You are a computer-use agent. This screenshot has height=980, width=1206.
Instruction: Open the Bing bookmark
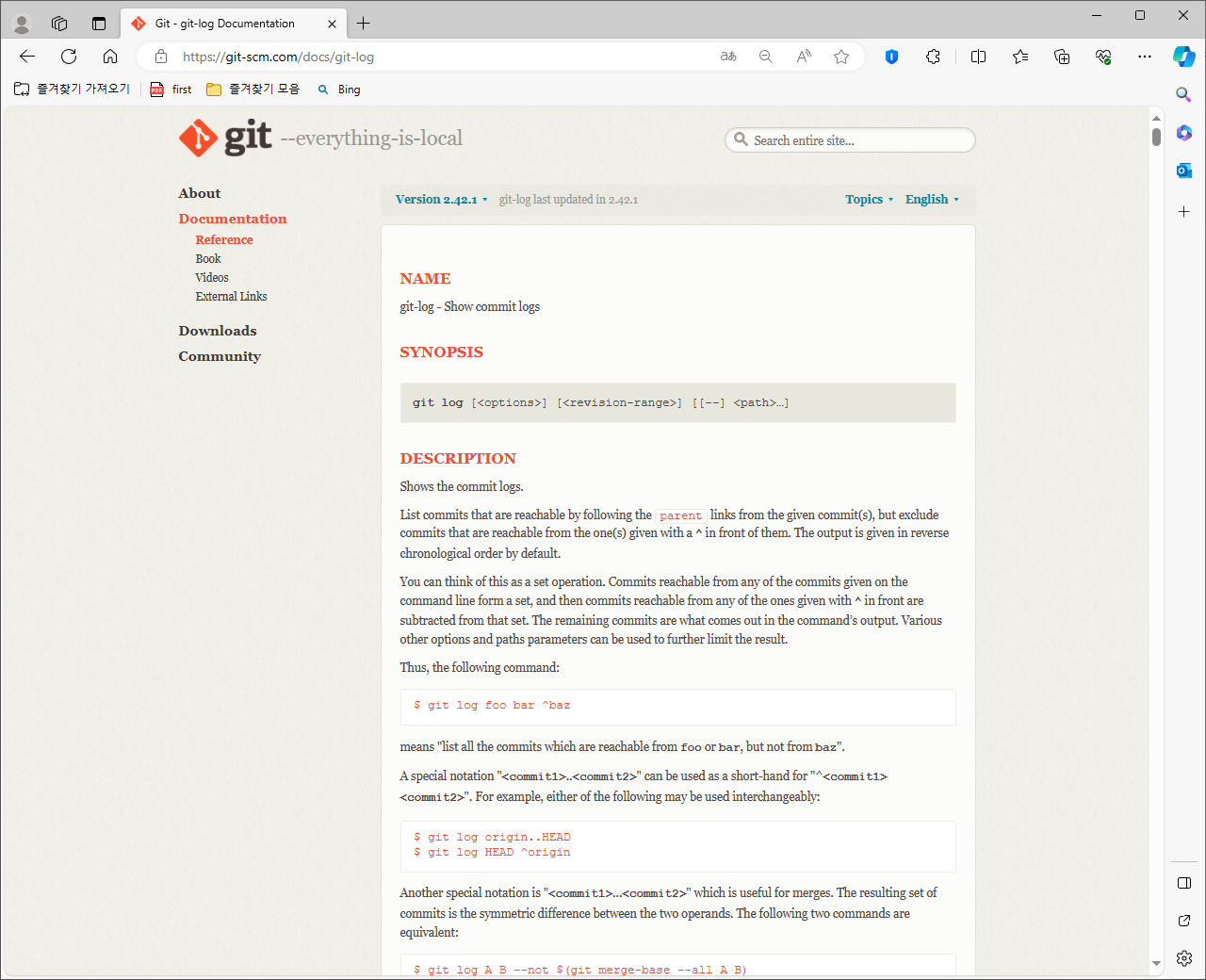click(x=339, y=89)
